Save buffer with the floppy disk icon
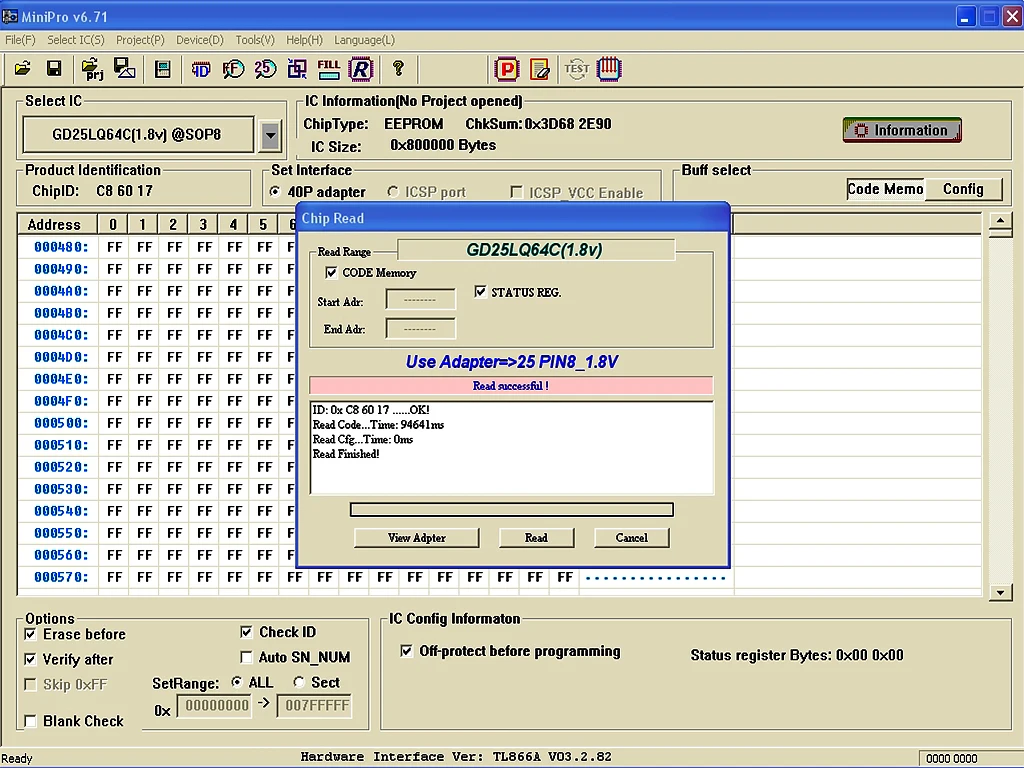The image size is (1024, 768). click(x=54, y=69)
